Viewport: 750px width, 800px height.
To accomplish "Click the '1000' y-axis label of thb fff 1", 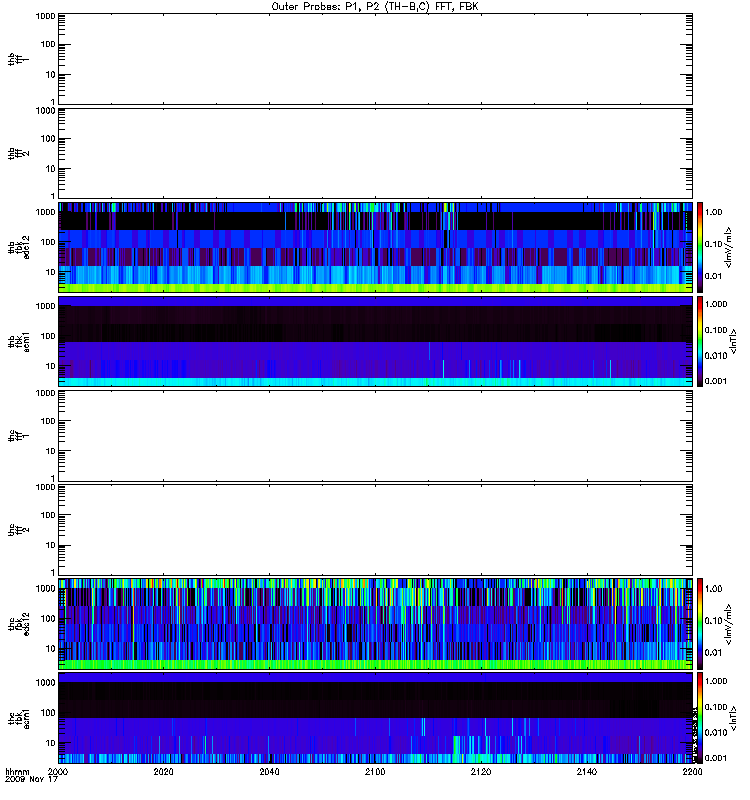I will coord(45,16).
